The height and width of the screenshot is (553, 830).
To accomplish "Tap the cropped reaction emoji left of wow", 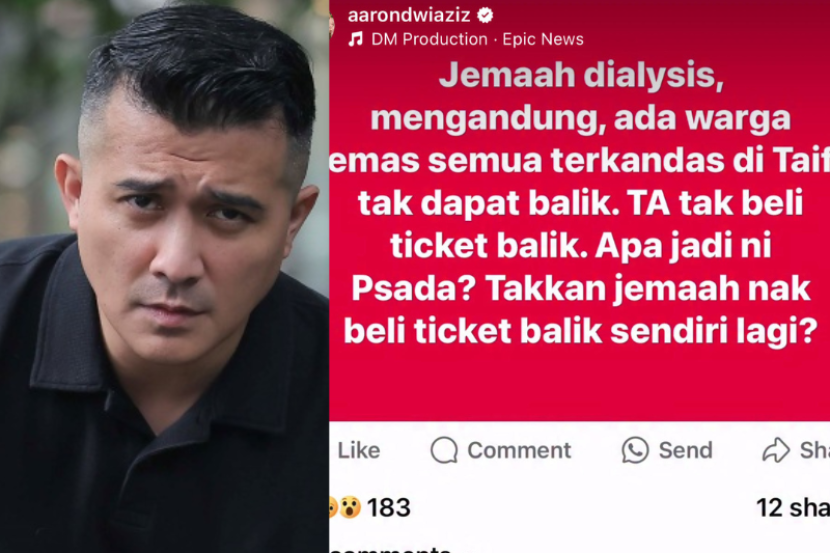I will point(333,507).
